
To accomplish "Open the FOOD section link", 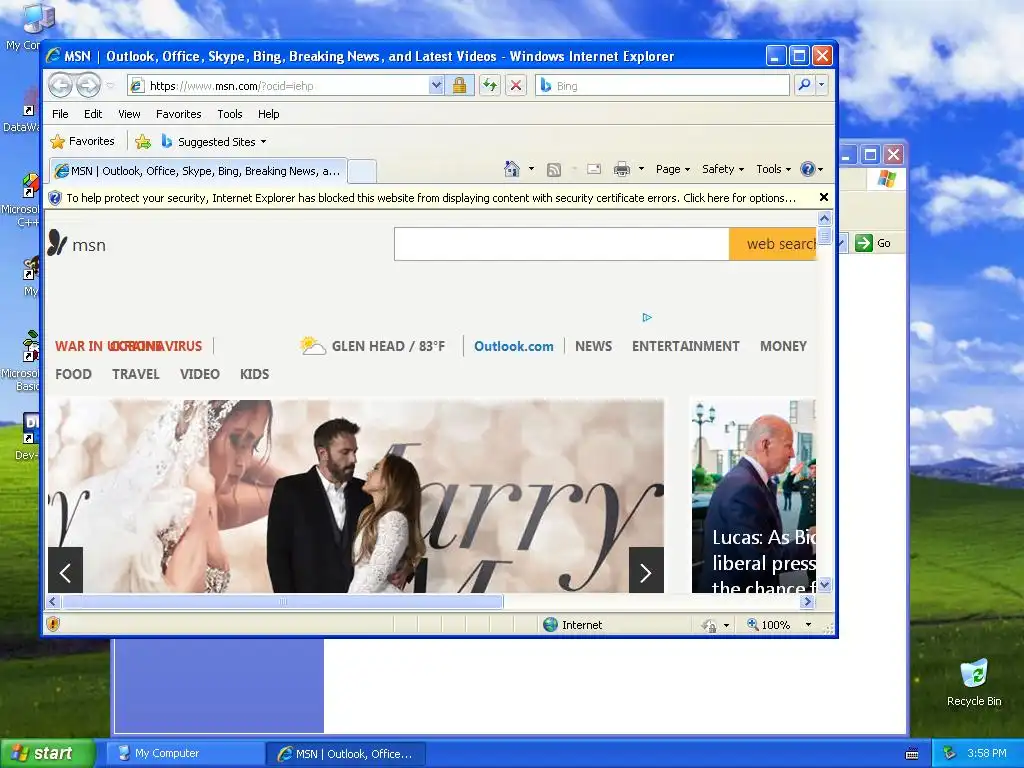I will point(73,374).
